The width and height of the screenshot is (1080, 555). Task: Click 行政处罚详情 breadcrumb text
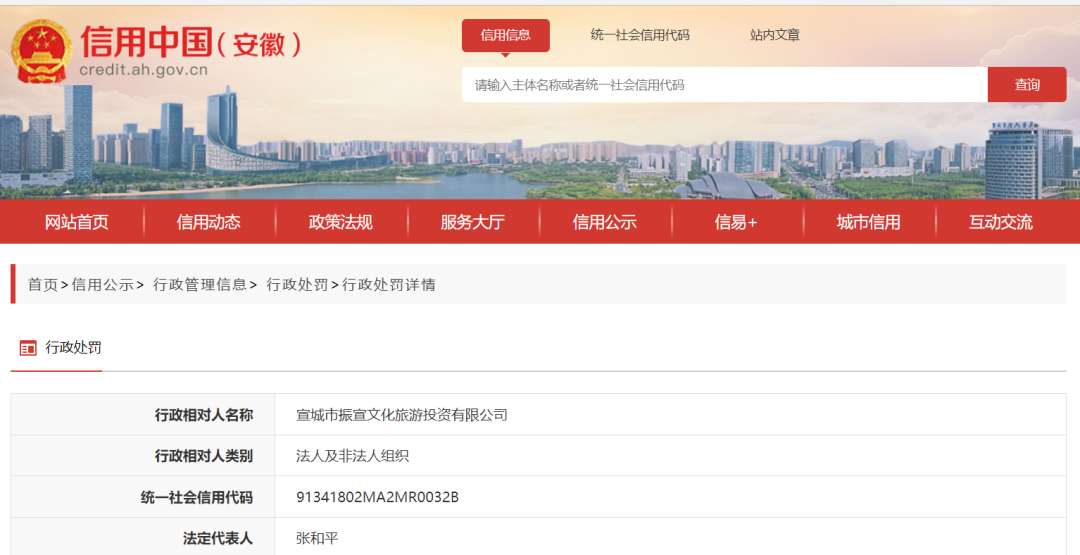pyautogui.click(x=388, y=284)
